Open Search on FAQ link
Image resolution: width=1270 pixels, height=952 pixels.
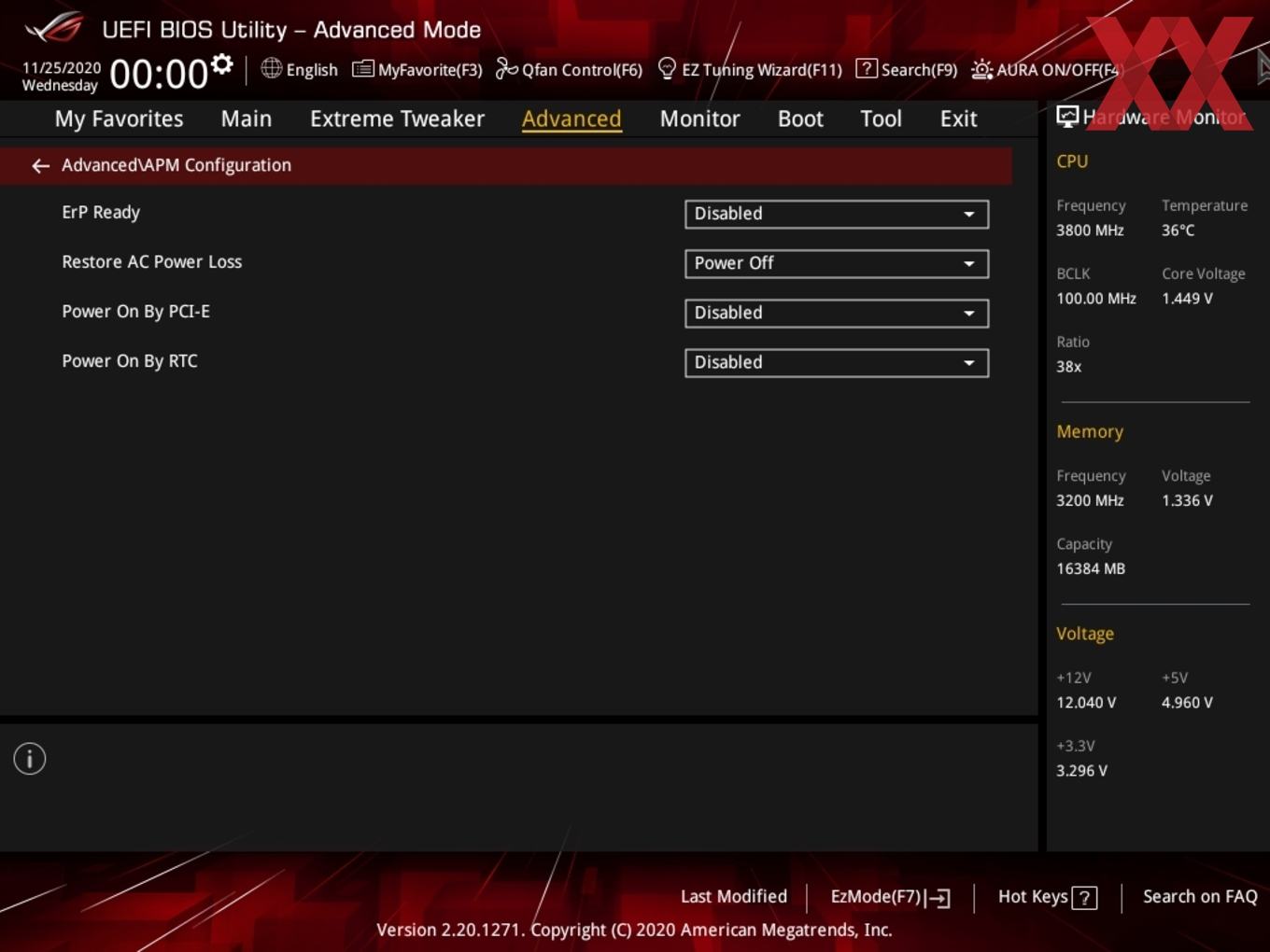1200,897
